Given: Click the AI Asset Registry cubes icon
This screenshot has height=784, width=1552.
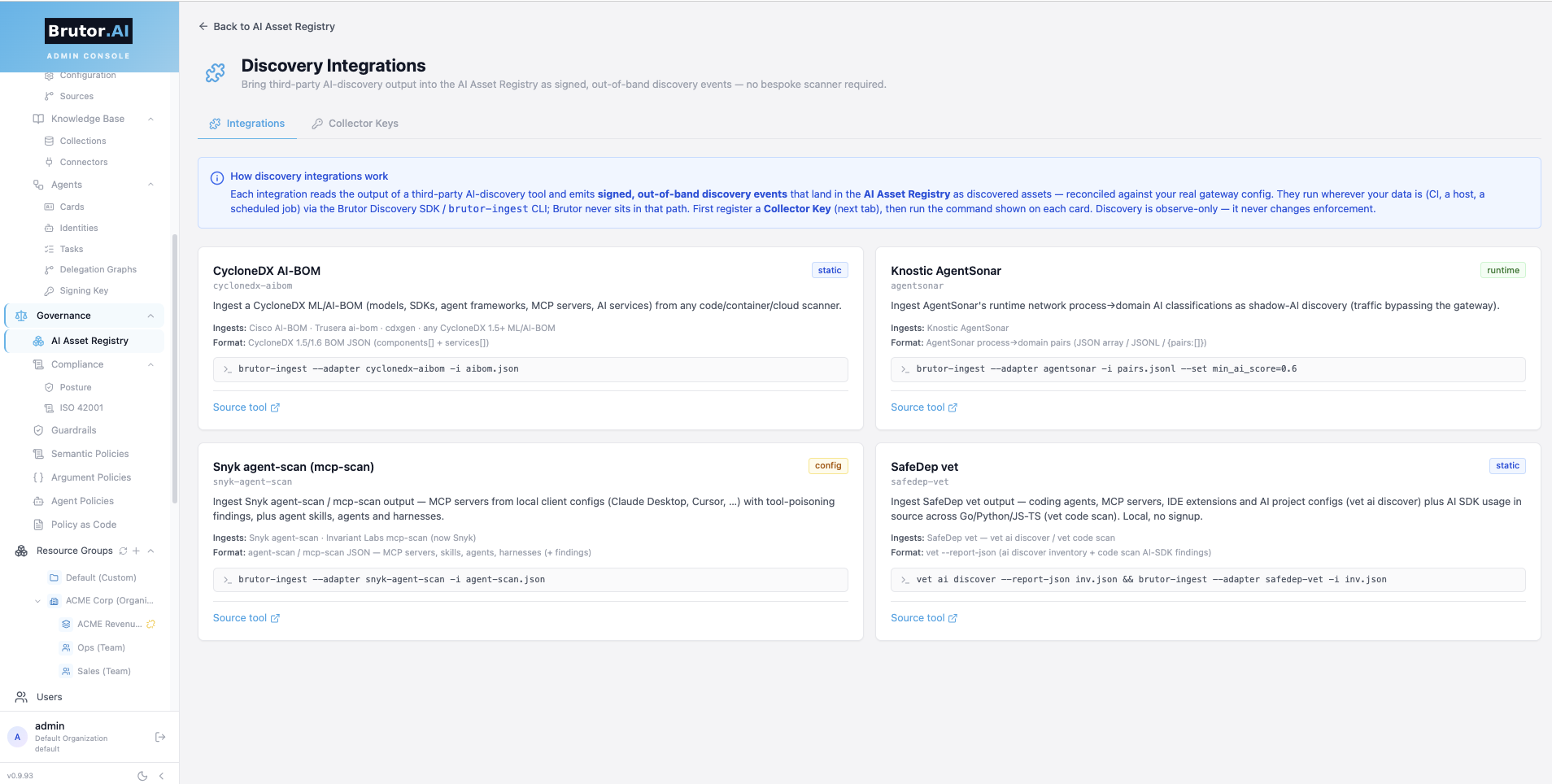Looking at the screenshot, I should 38,341.
